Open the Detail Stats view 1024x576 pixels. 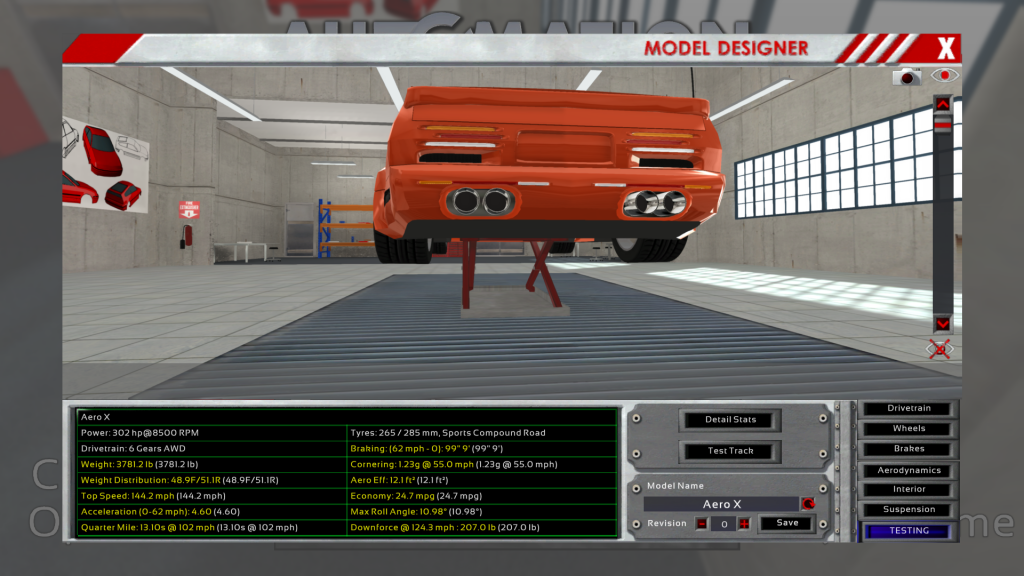pyautogui.click(x=730, y=419)
